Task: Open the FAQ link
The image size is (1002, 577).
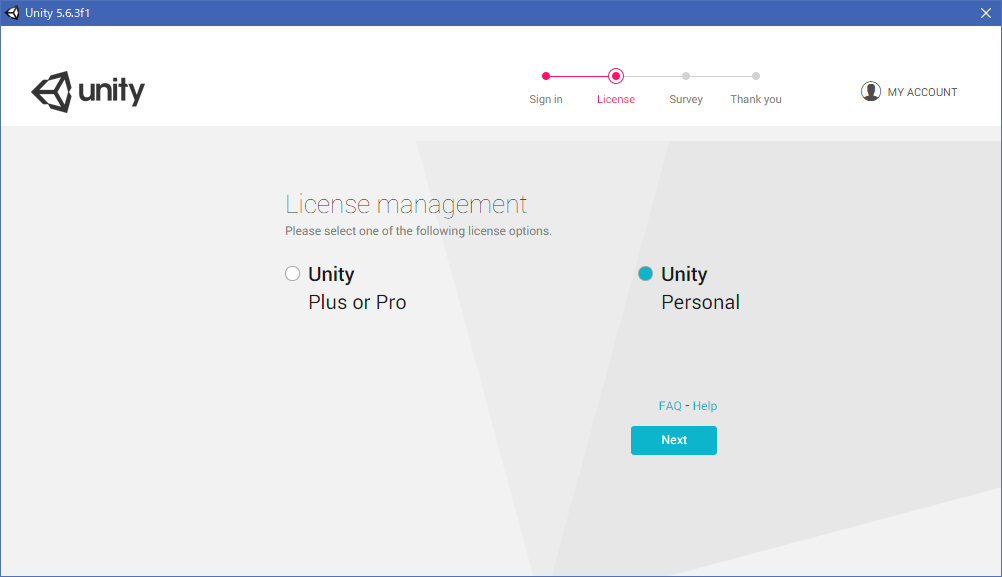Action: point(670,406)
